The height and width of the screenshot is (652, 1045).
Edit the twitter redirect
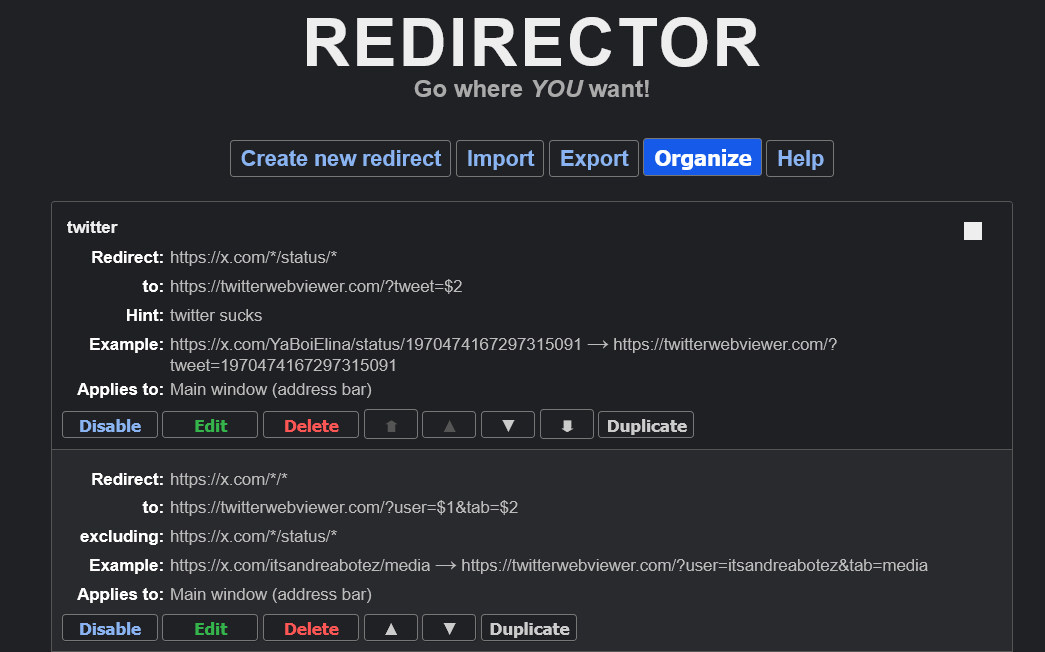coord(210,425)
